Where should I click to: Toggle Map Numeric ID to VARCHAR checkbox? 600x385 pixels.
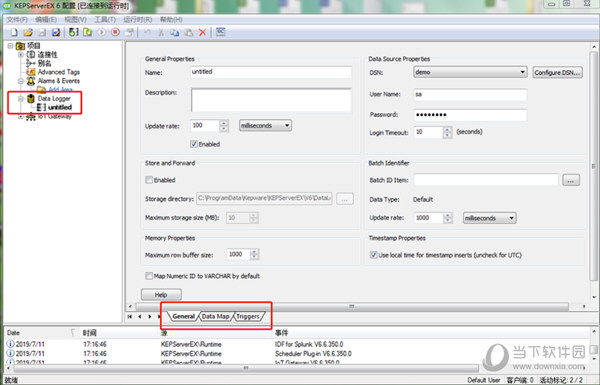(149, 276)
